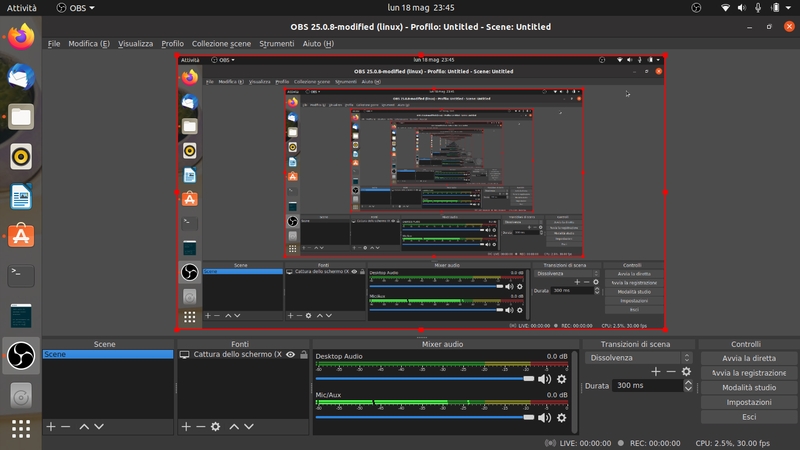Open the Aiuto menu

pos(318,44)
